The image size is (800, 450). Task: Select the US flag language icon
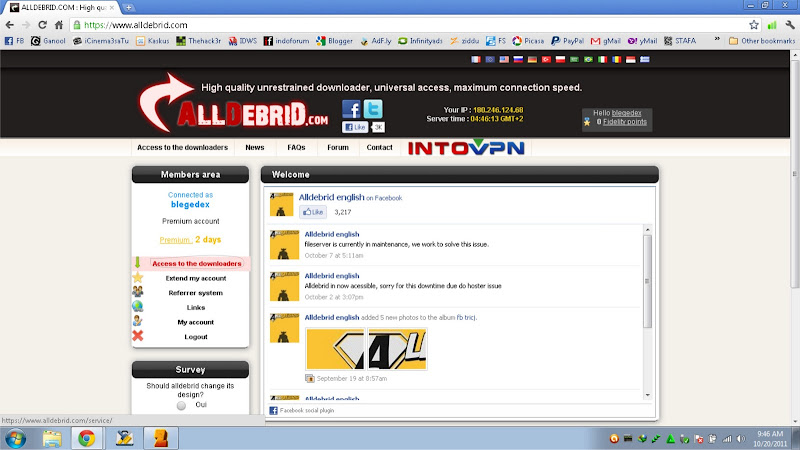point(504,60)
